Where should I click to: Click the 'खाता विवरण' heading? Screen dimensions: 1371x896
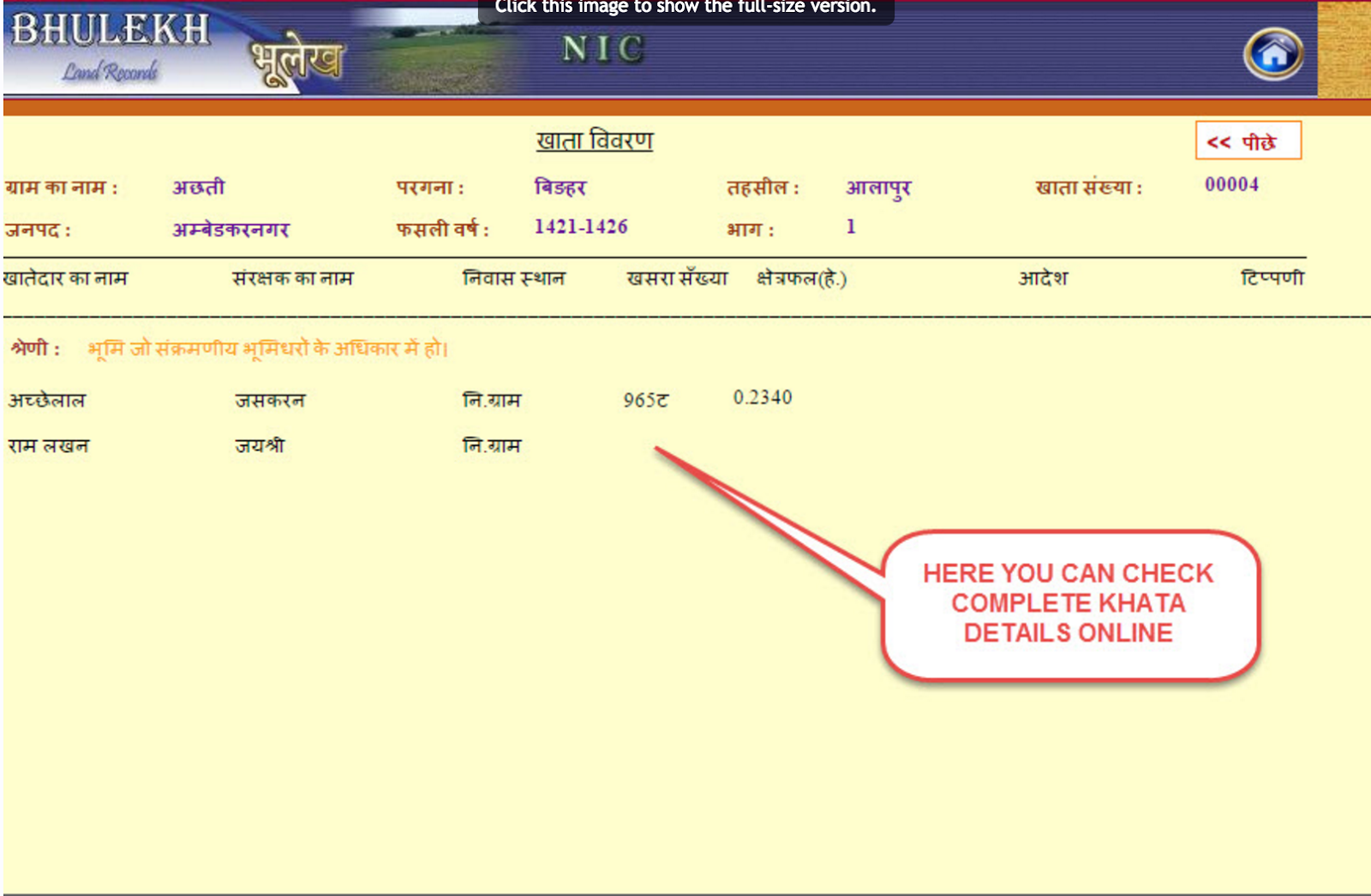[x=595, y=140]
